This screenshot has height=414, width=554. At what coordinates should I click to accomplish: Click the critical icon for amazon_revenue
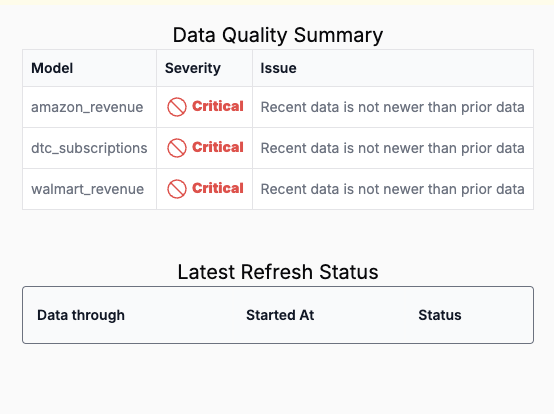[x=177, y=107]
